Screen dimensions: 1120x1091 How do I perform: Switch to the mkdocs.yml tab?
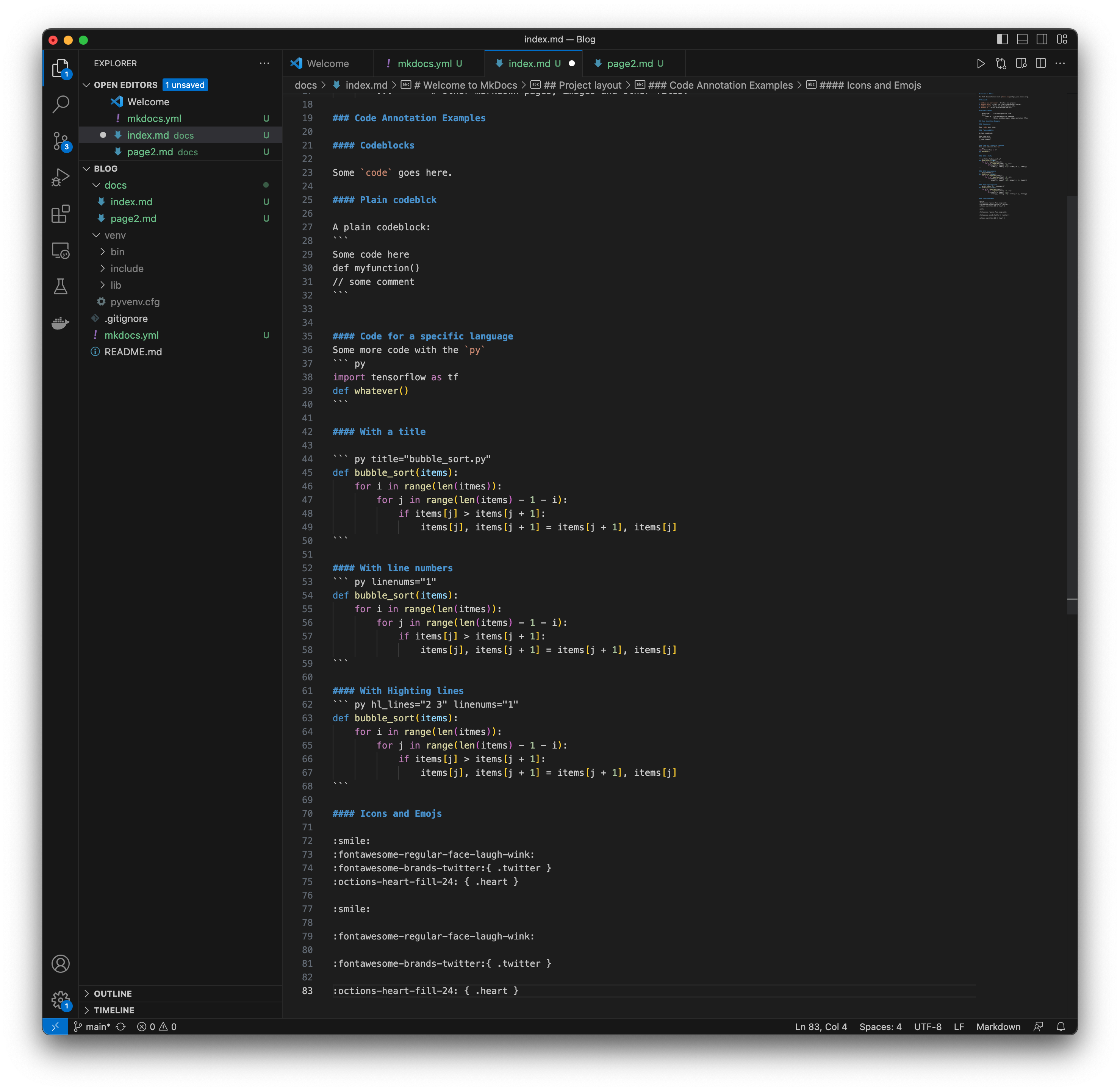(428, 64)
